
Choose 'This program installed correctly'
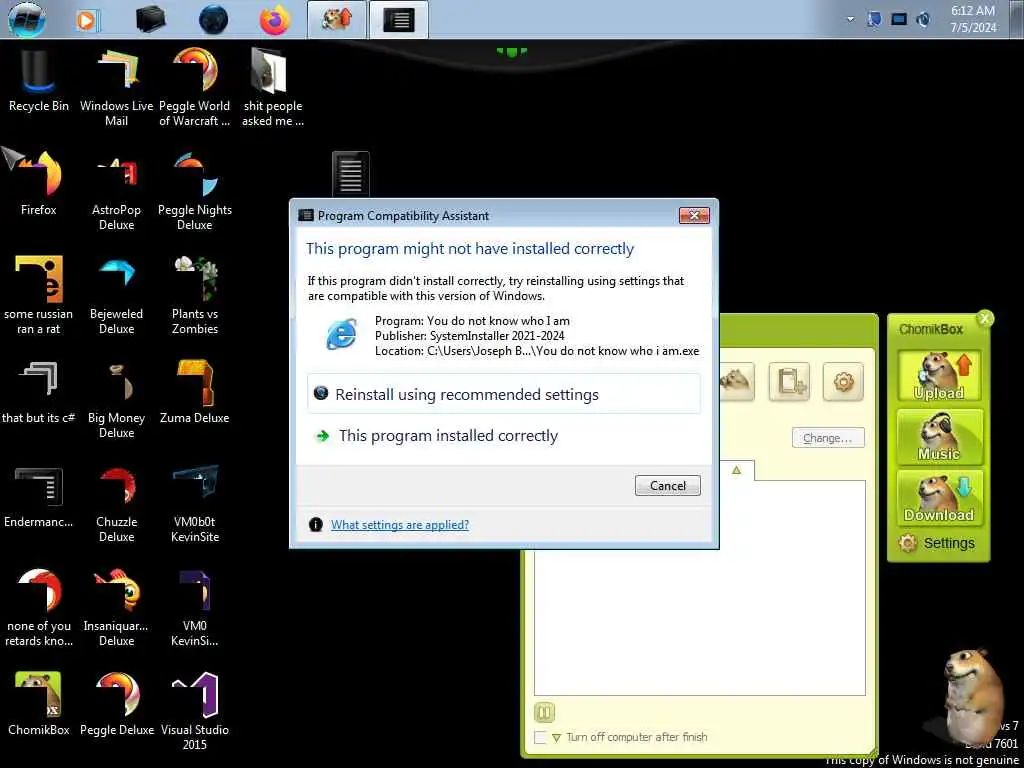point(504,436)
